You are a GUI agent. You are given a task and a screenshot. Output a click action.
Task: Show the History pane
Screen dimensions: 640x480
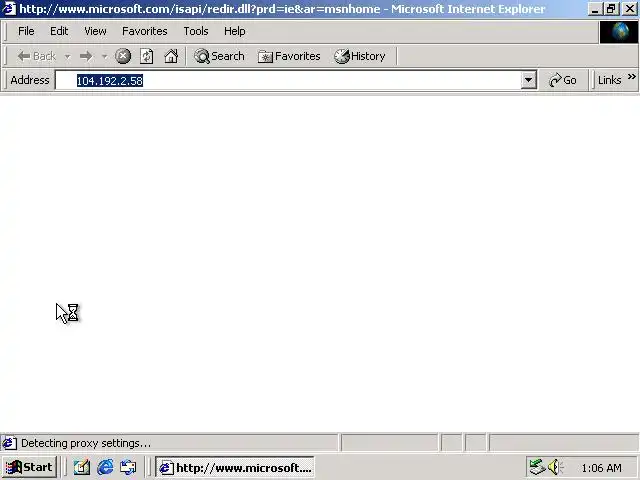[x=360, y=56]
